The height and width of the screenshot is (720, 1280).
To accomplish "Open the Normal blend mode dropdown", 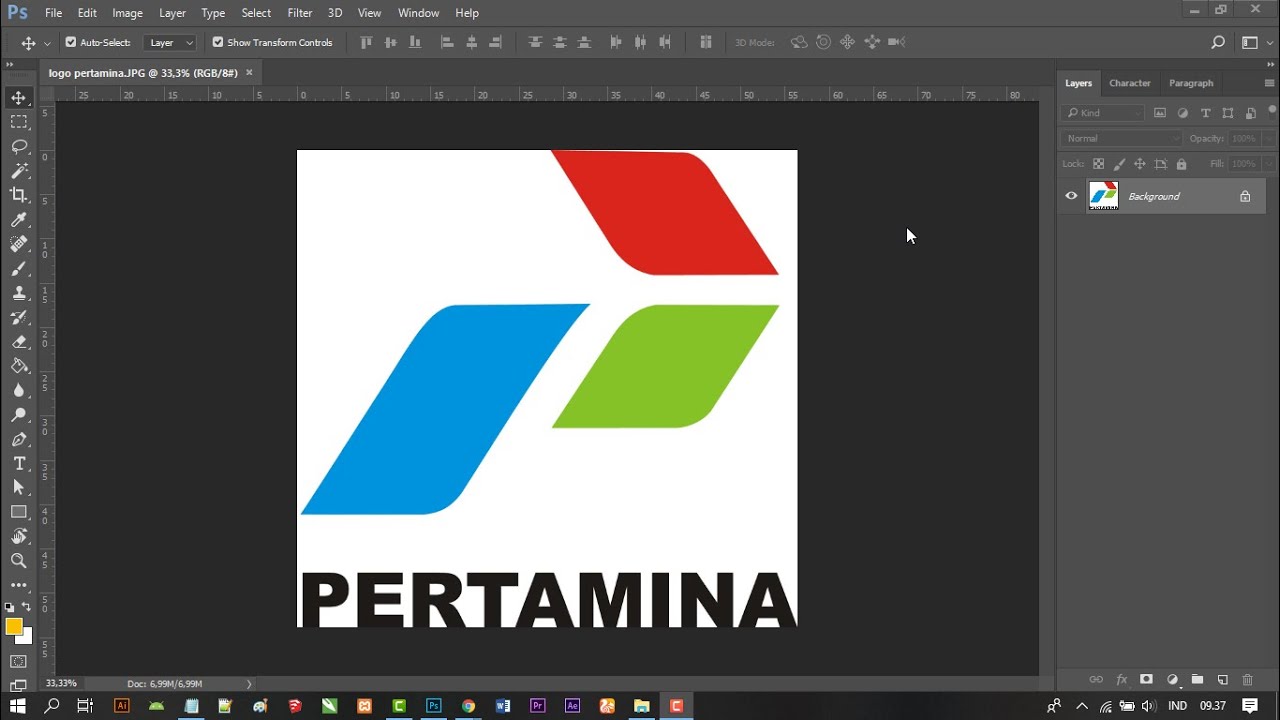I will 1122,138.
